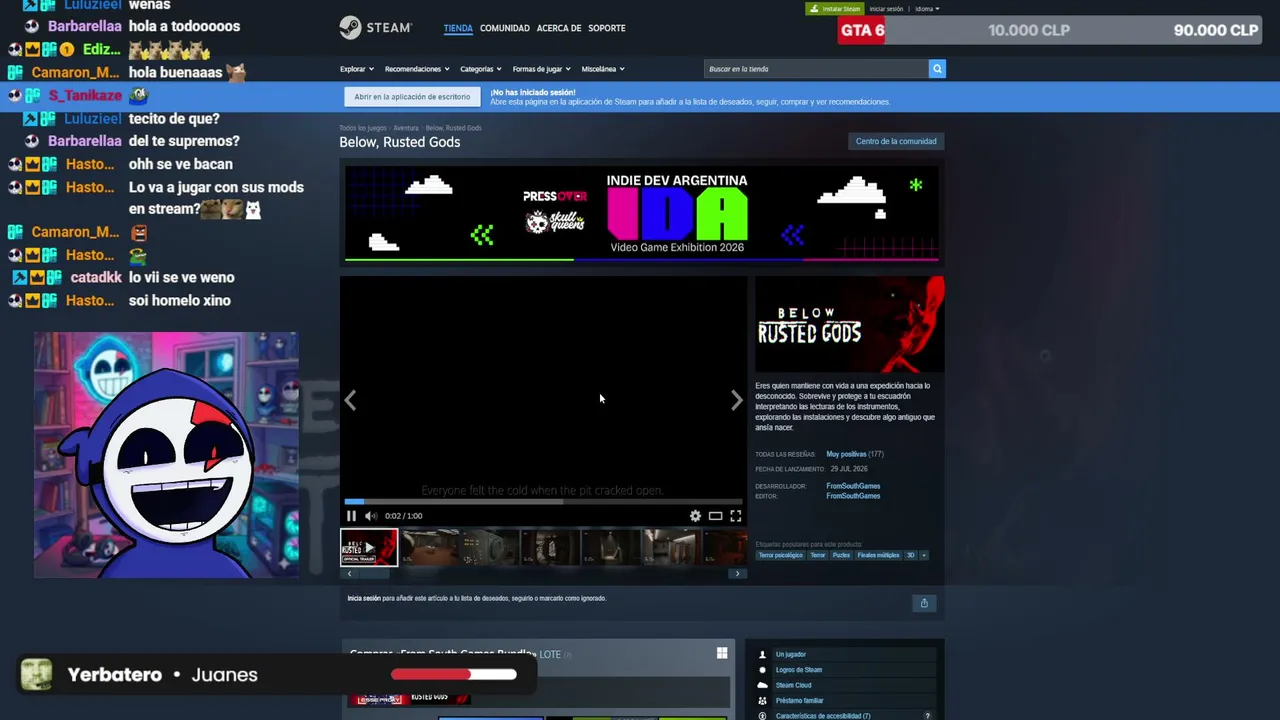Click the Terror psicológico tag
The width and height of the screenshot is (1280, 720).
780,555
